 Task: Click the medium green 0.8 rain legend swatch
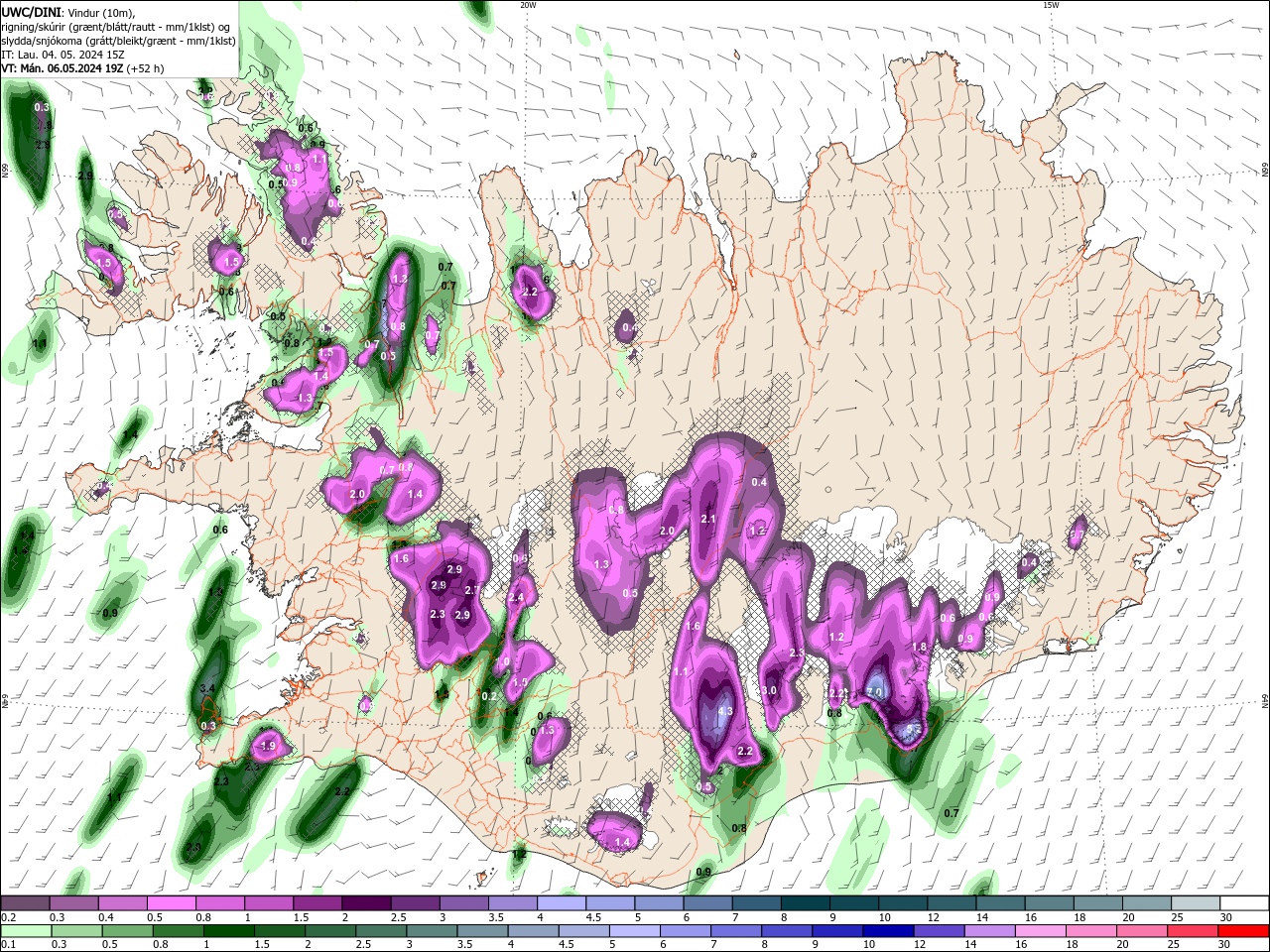pyautogui.click(x=178, y=931)
